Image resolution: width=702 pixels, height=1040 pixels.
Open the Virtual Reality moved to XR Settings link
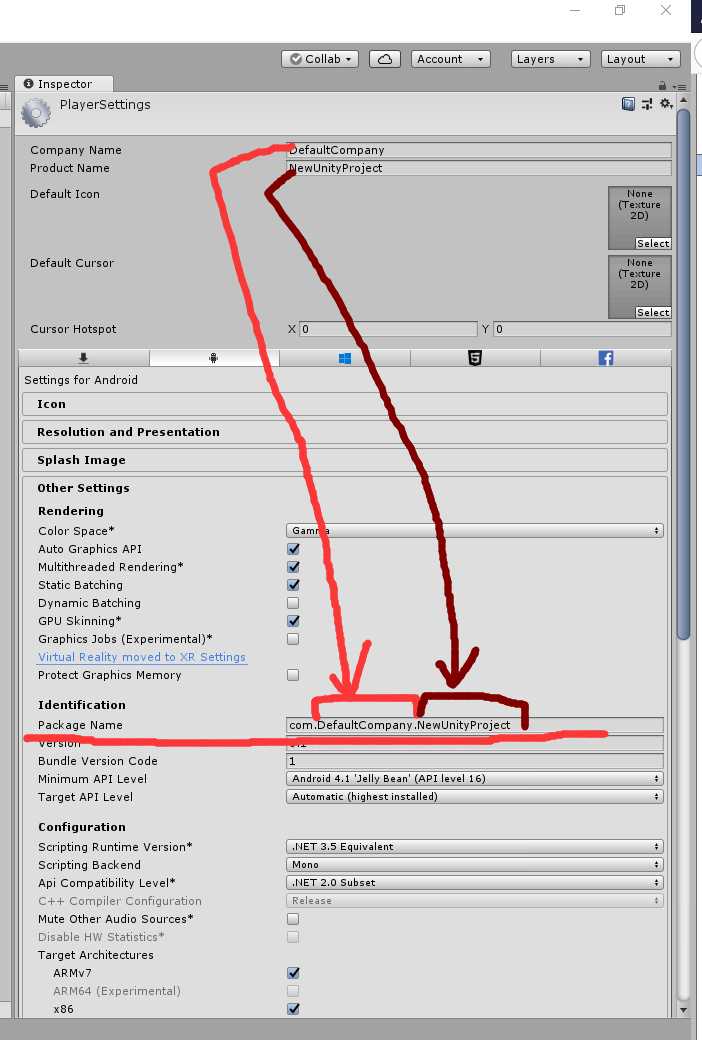pyautogui.click(x=142, y=657)
